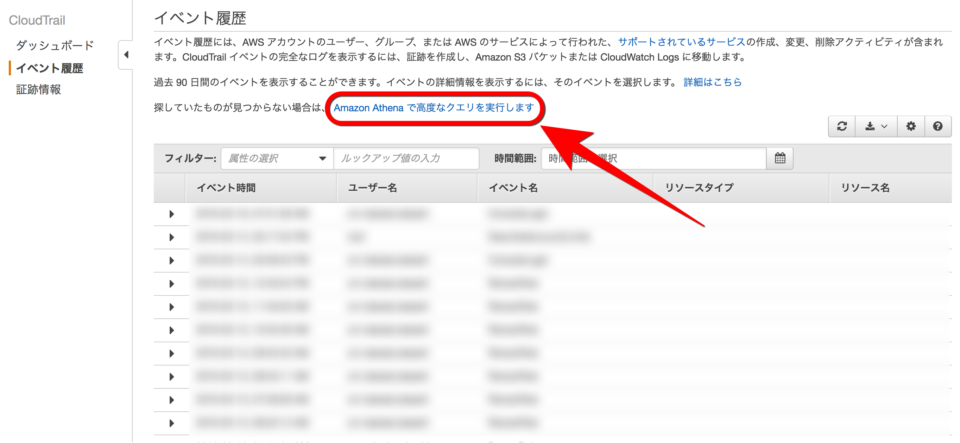Viewport: 960px width, 443px height.
Task: Open the settings gear icon
Action: [911, 127]
